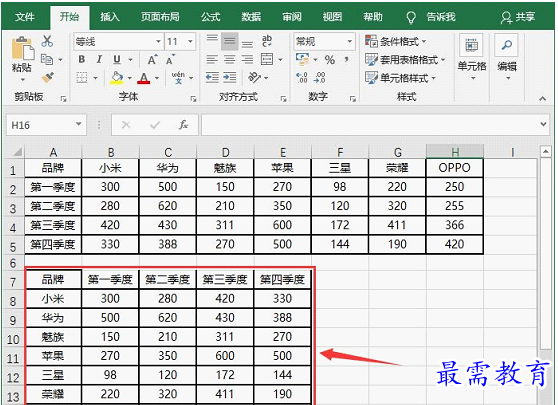Decrease font size with small A icon
Image resolution: width=558 pixels, height=405 pixels.
[x=170, y=60]
